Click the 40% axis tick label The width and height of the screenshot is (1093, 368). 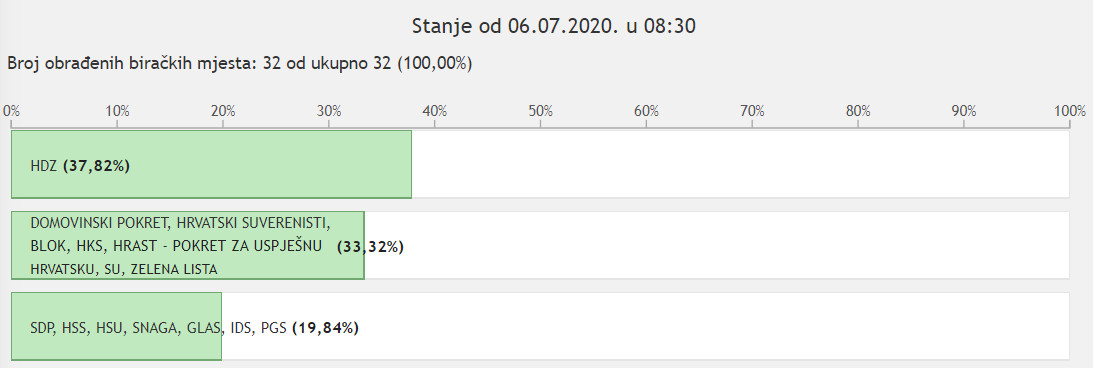435,110
